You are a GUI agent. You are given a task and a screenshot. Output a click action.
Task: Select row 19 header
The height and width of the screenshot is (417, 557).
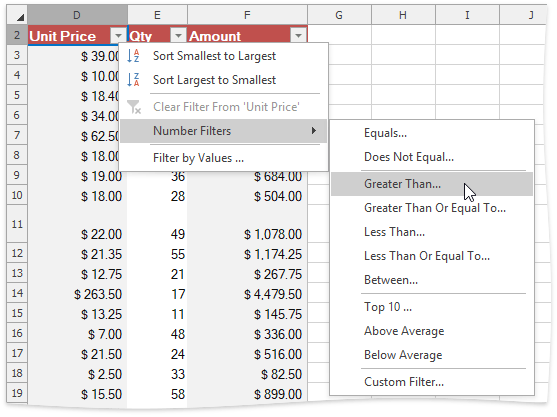point(17,393)
